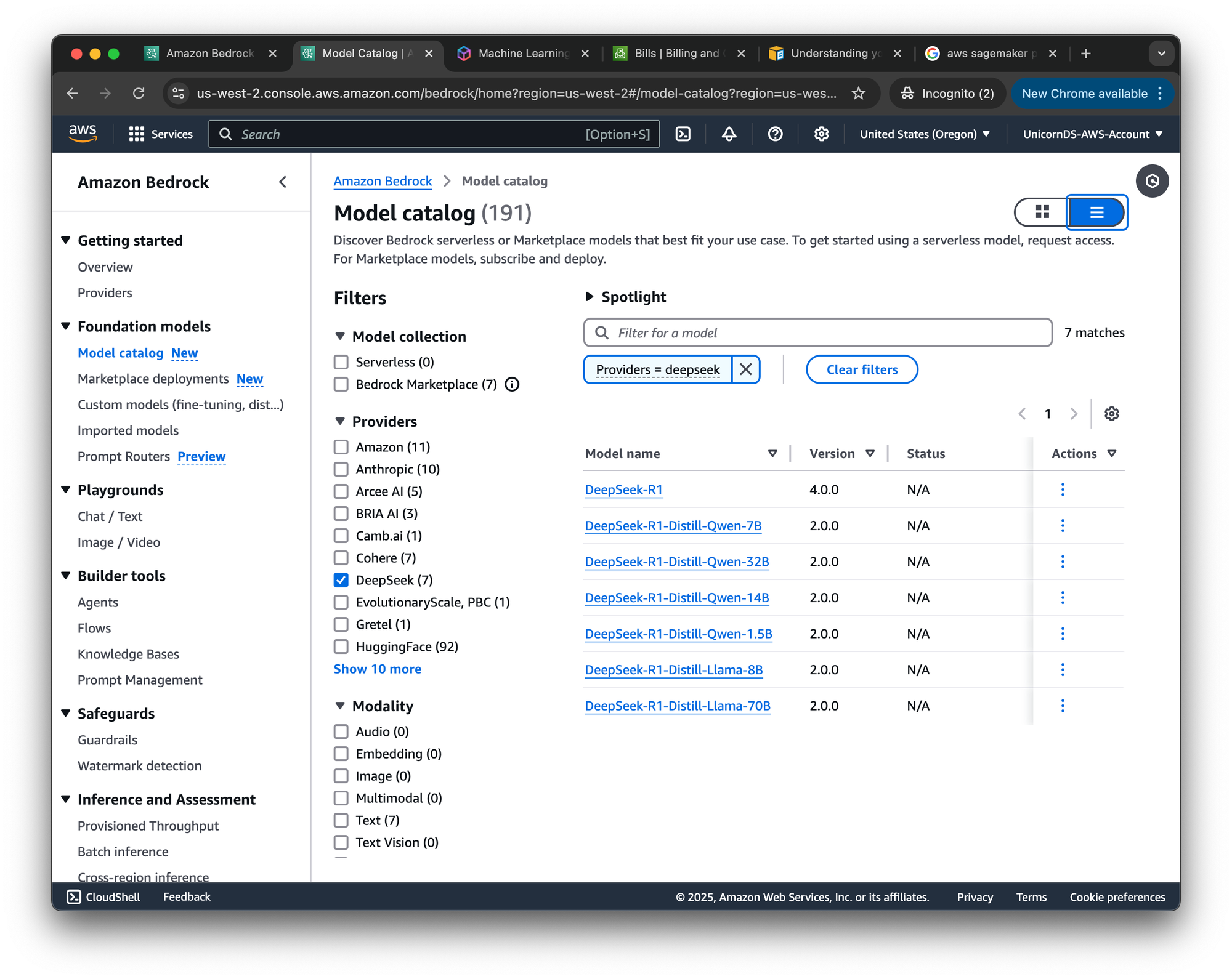
Task: Open table preferences gear icon
Action: 1111,414
